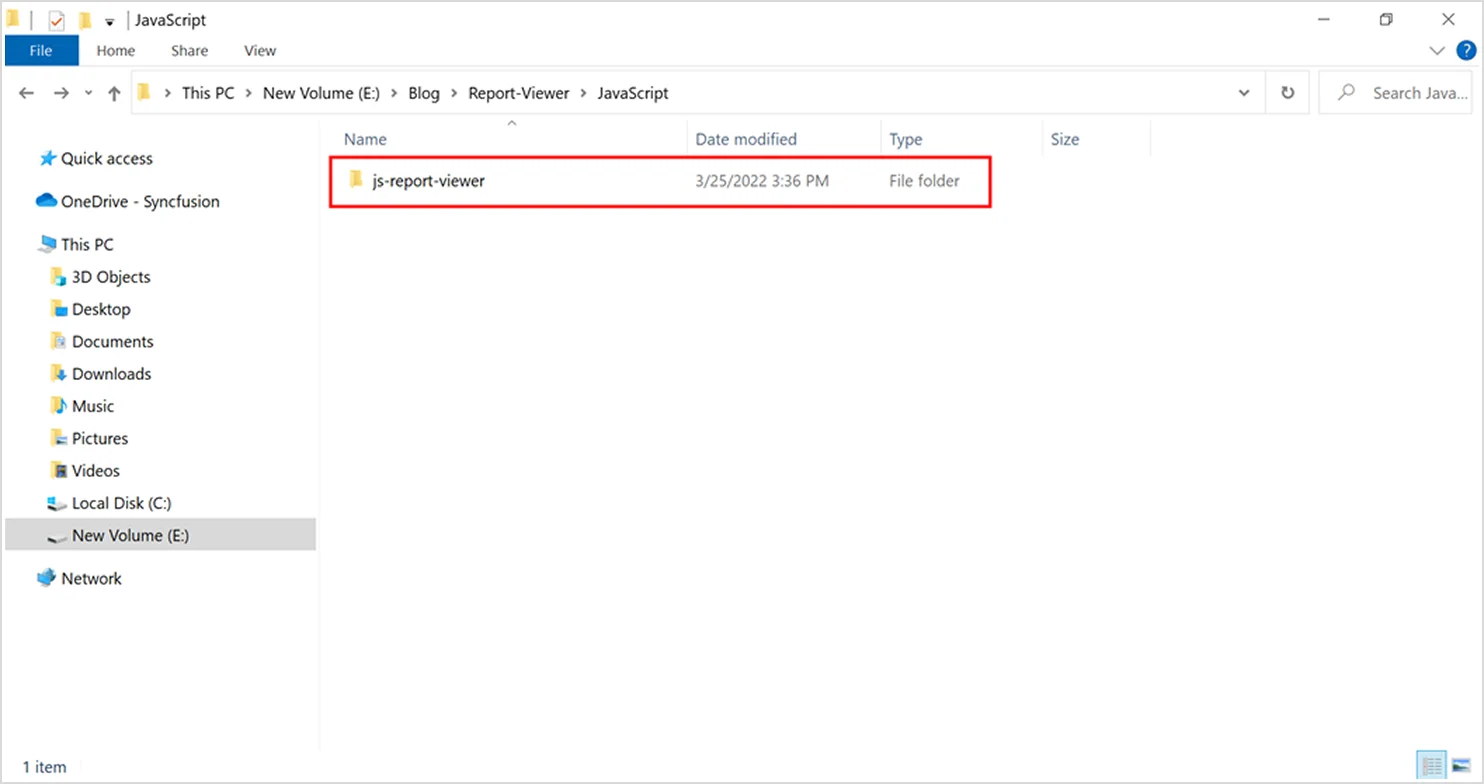
Task: Open OneDrive - Syncfusion in the sidebar
Action: [x=140, y=201]
